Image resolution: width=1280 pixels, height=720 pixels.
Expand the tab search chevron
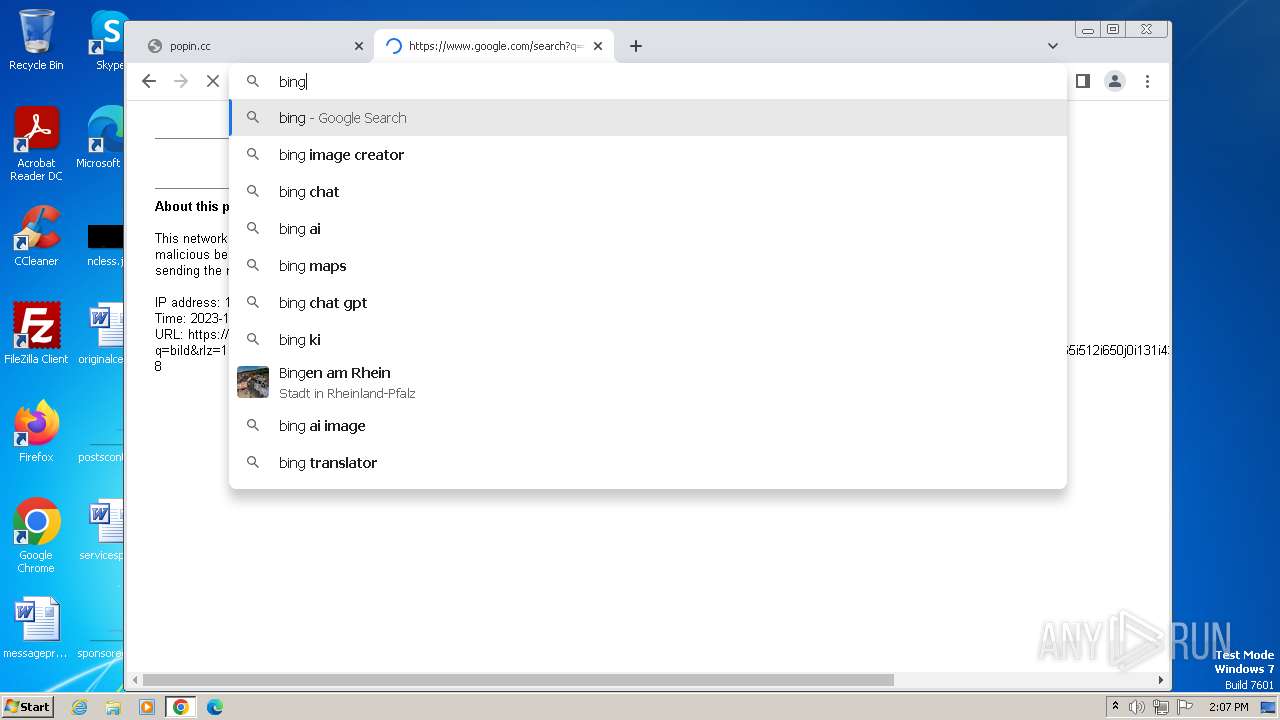[1053, 46]
